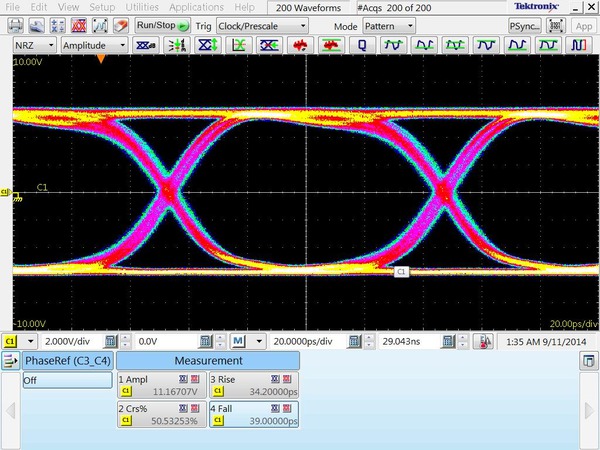This screenshot has width=600, height=450.
Task: Click the 29.043ns horizontal position field
Action: click(409, 341)
